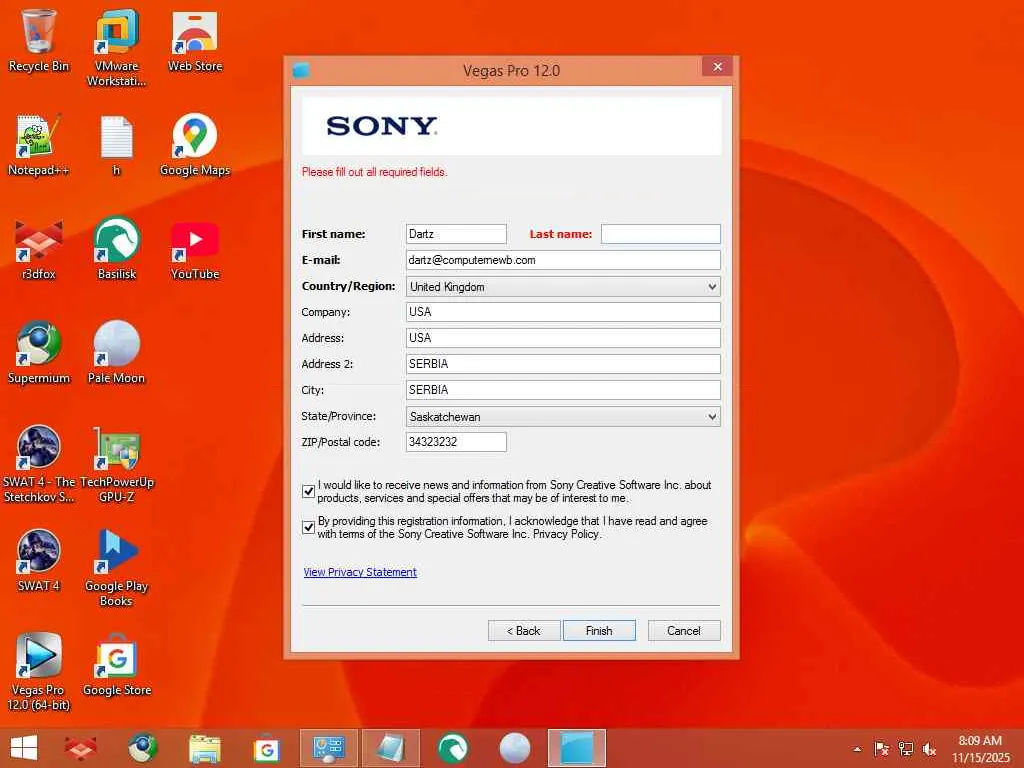Image resolution: width=1024 pixels, height=768 pixels.
Task: Select the Google Play Books desktop icon
Action: (x=116, y=568)
